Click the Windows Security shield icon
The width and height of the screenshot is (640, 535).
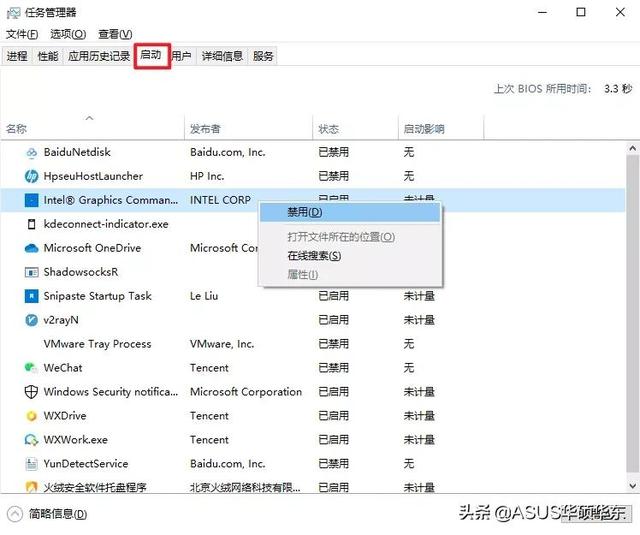point(31,392)
